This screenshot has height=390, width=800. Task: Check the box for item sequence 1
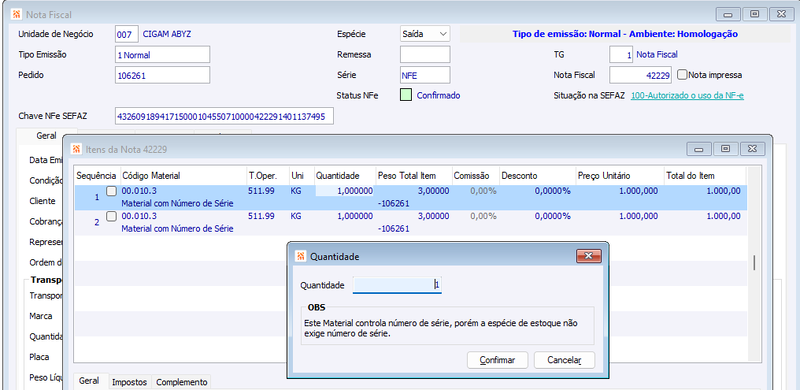[x=111, y=191]
